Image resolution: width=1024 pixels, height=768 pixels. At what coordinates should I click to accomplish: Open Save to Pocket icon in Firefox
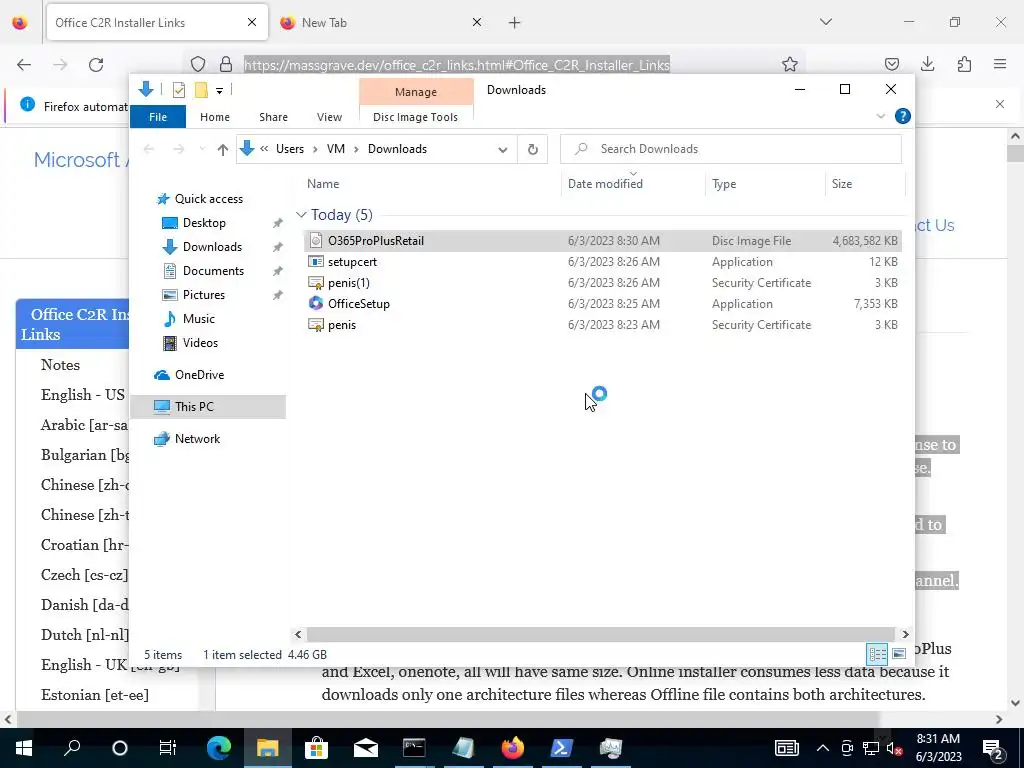(891, 64)
